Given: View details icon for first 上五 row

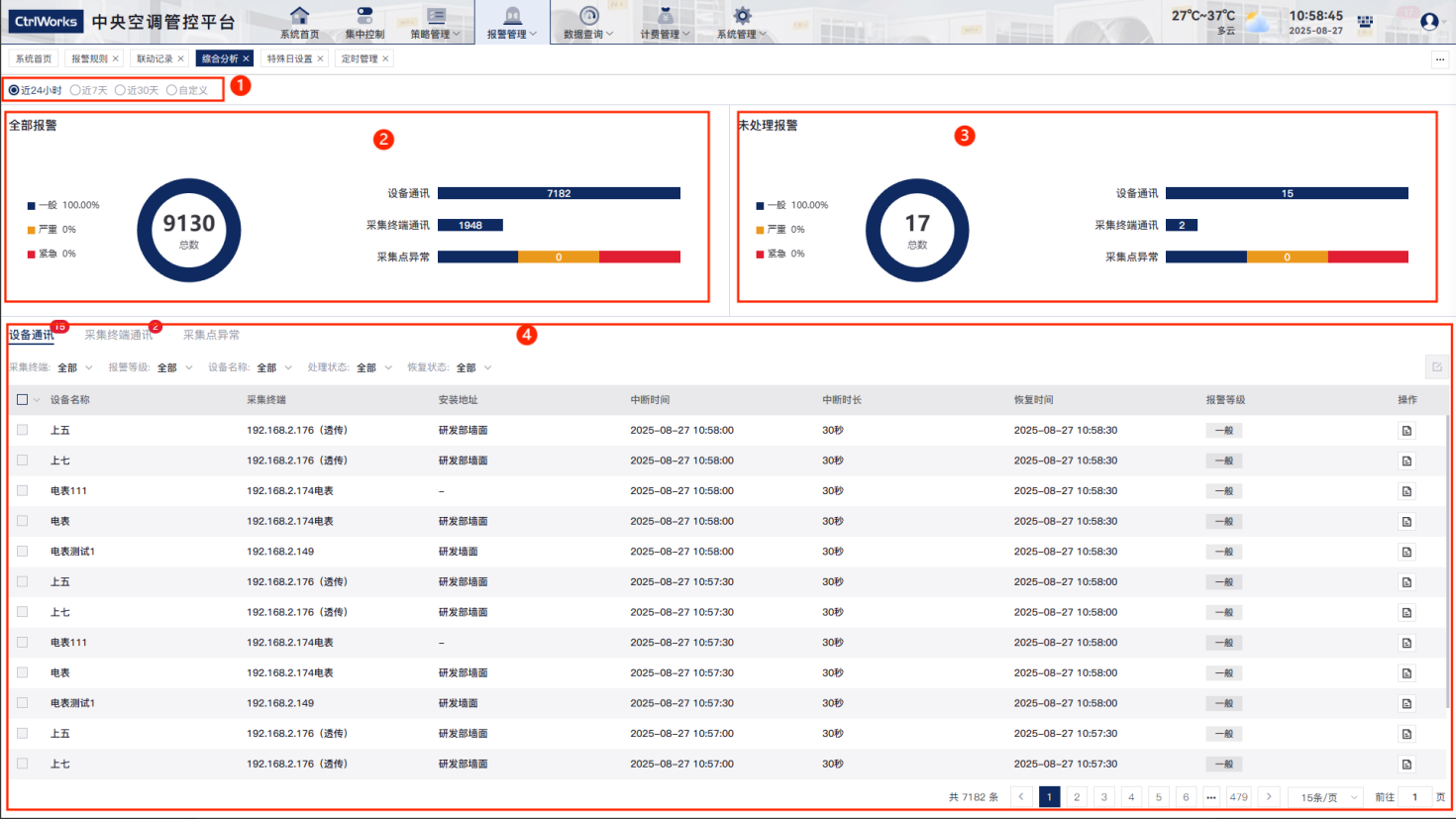Looking at the screenshot, I should click(1406, 431).
